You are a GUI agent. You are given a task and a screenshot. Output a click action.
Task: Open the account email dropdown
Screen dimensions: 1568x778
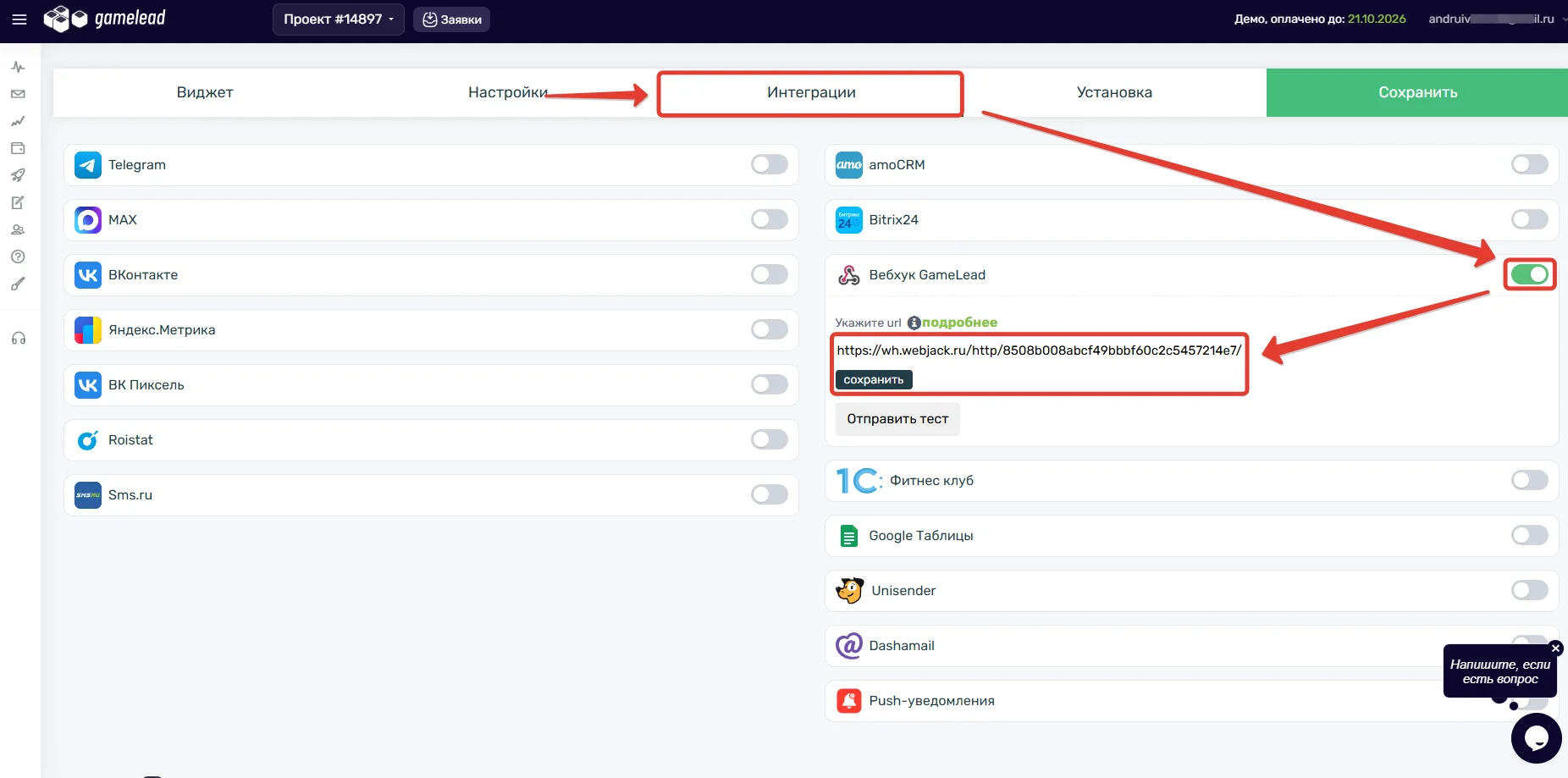point(1496,19)
